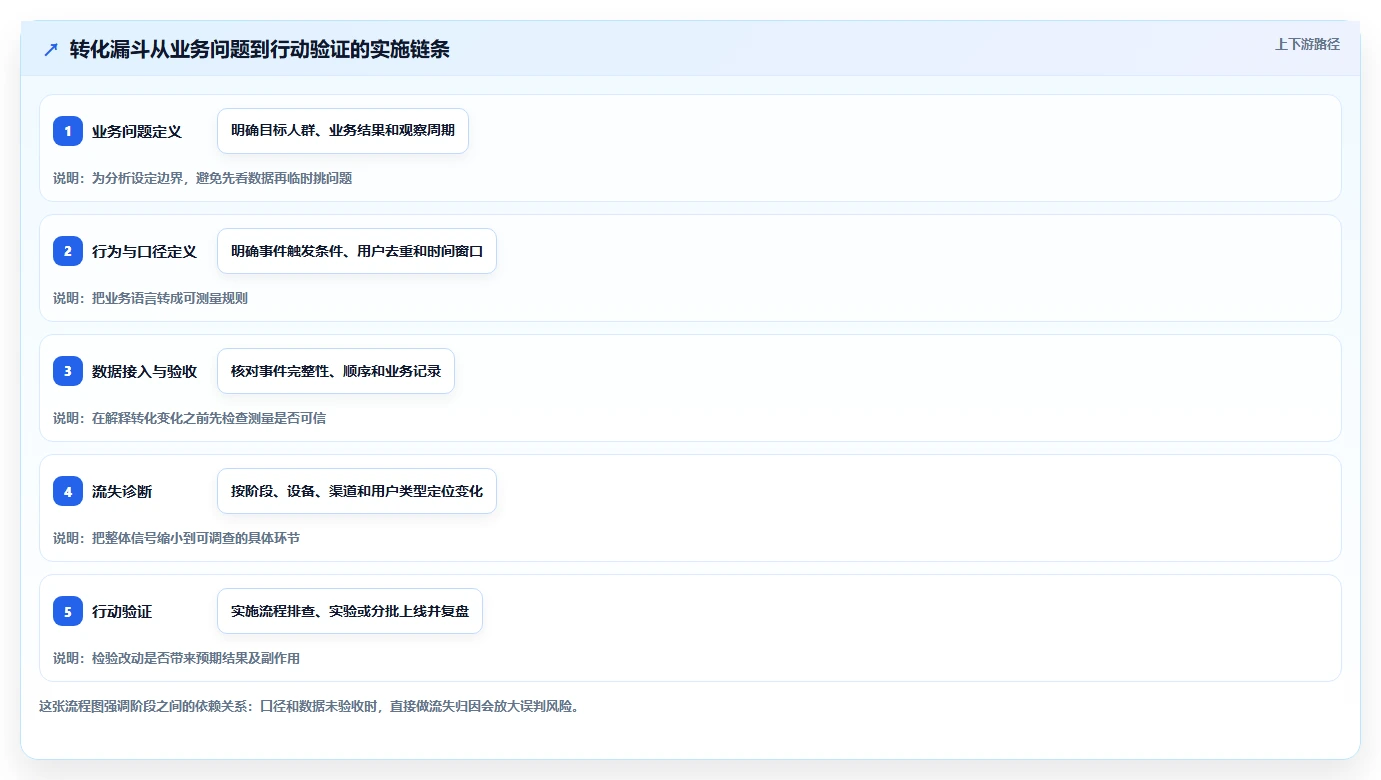
Task: Click the note 在解释转化变化之前先检查测量是否可信
Action: 209,418
